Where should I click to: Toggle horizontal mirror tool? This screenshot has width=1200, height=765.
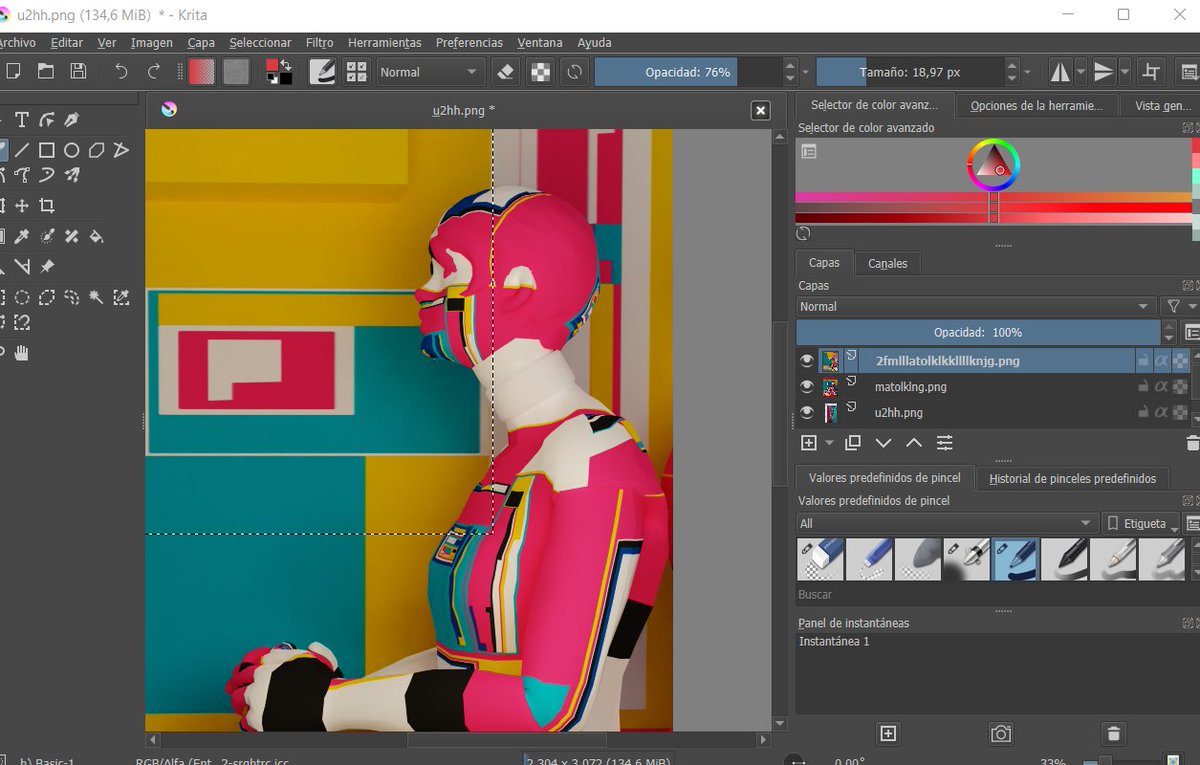[x=1060, y=71]
